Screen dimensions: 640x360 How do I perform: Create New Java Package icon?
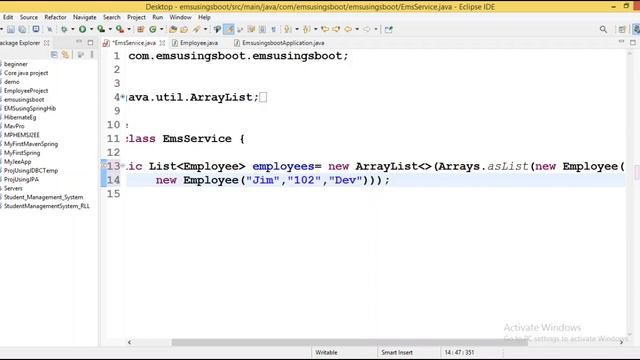click(x=141, y=29)
